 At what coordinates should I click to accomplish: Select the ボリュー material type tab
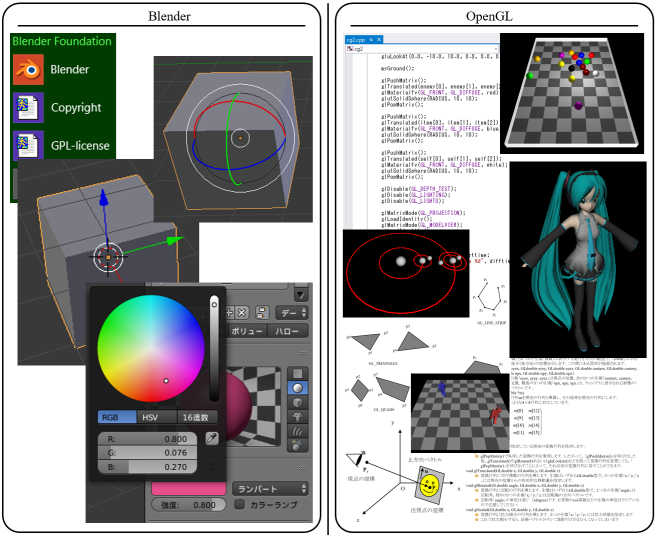tap(248, 331)
